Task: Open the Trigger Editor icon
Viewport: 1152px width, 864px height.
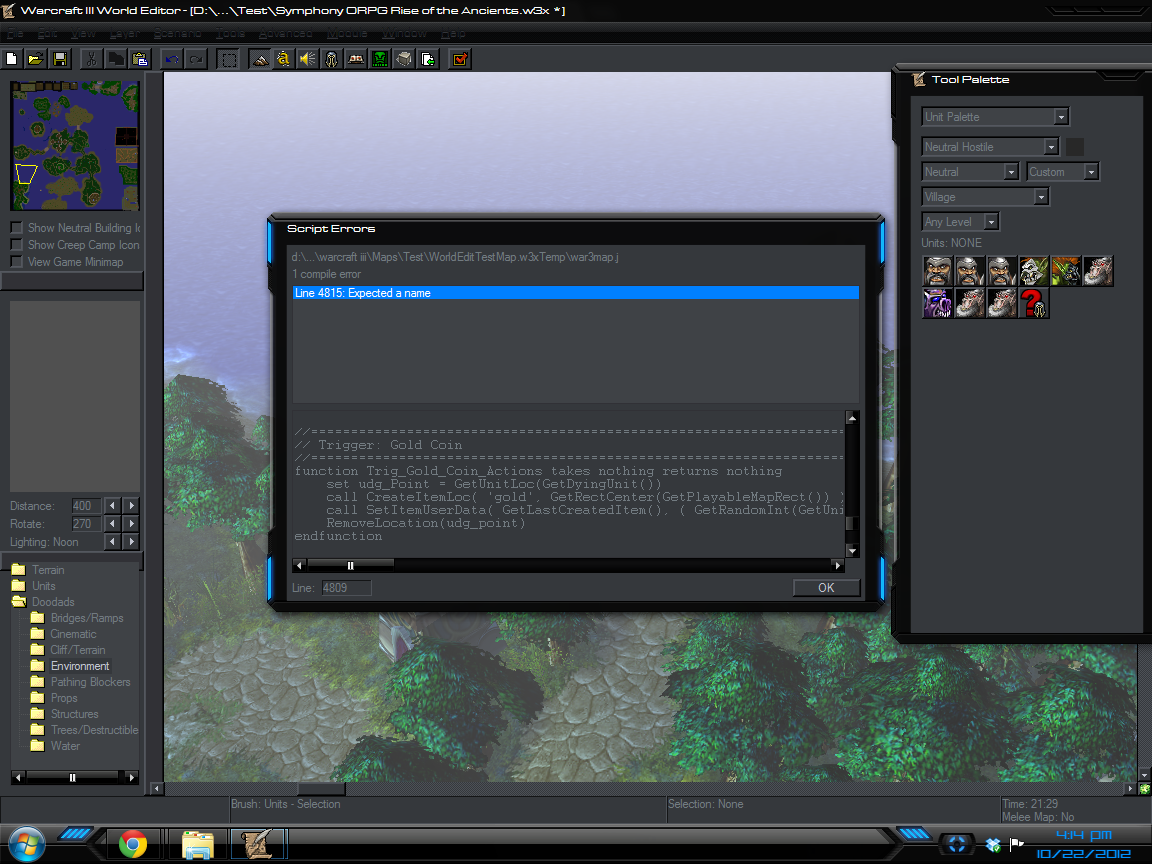Action: tap(284, 59)
